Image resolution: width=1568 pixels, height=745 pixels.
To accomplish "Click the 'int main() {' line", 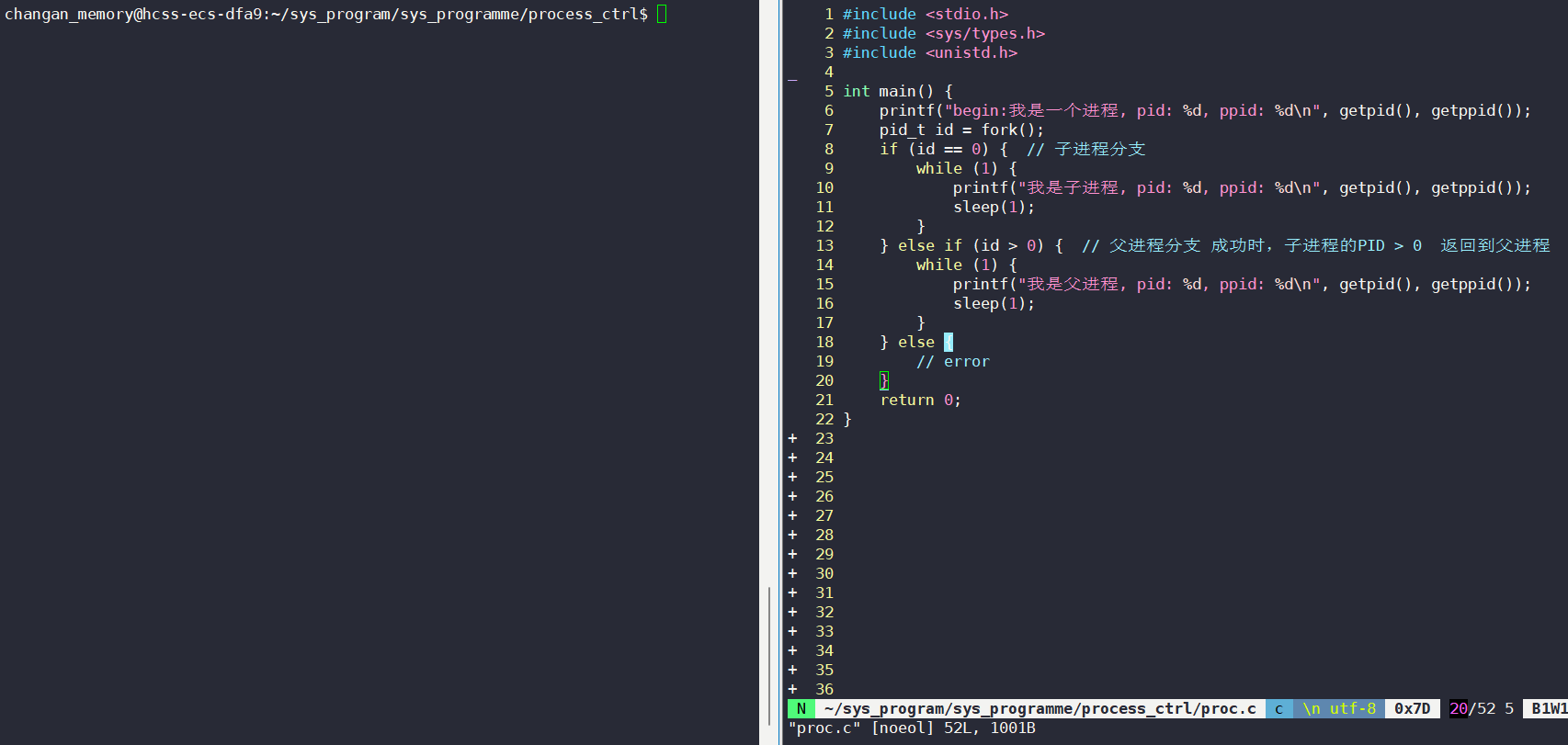I will tap(898, 91).
